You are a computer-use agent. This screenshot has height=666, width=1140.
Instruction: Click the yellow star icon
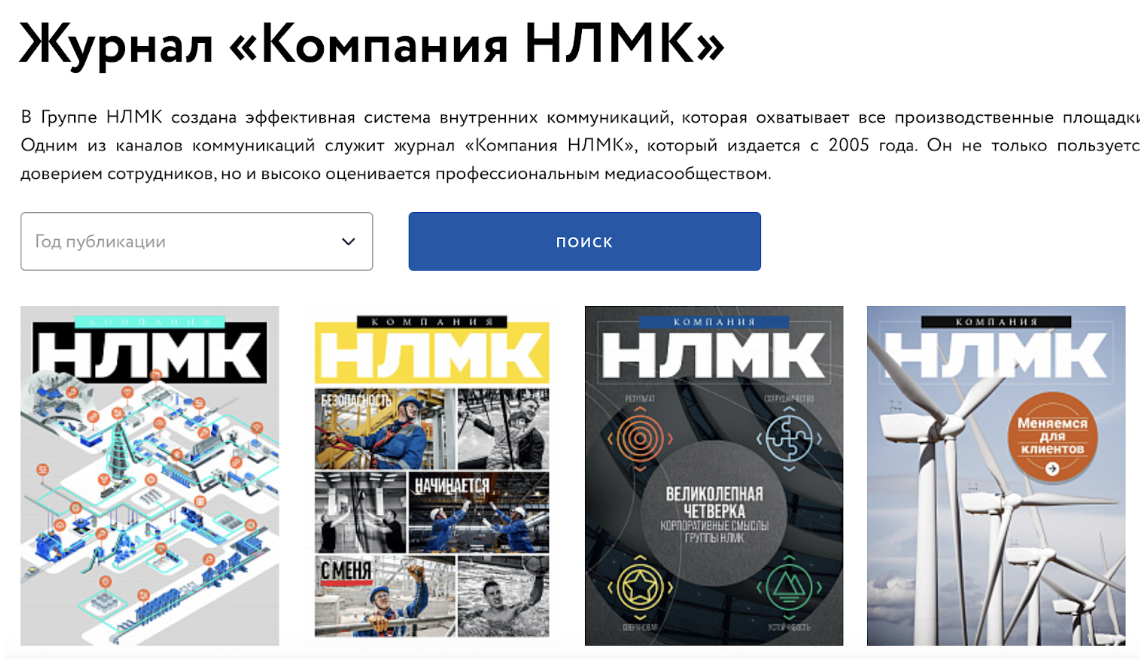[640, 587]
